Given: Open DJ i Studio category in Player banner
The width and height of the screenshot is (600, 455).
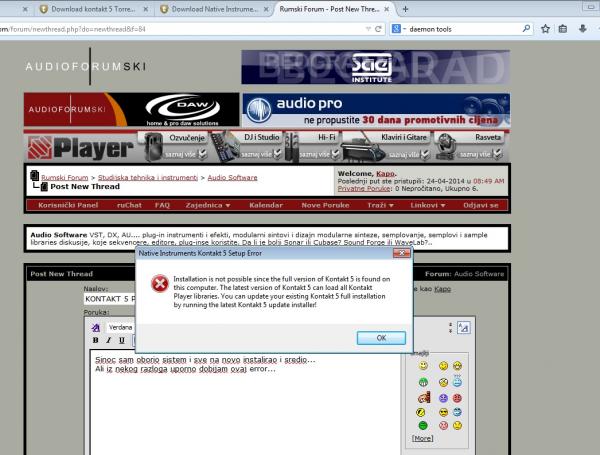Looking at the screenshot, I should coord(249,146).
